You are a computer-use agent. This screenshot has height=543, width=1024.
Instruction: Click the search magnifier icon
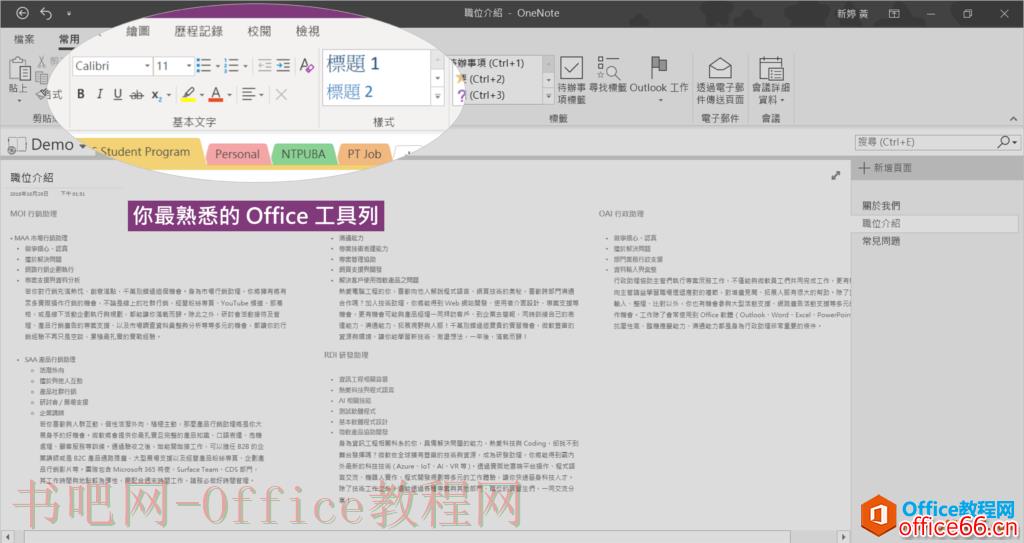click(1004, 142)
